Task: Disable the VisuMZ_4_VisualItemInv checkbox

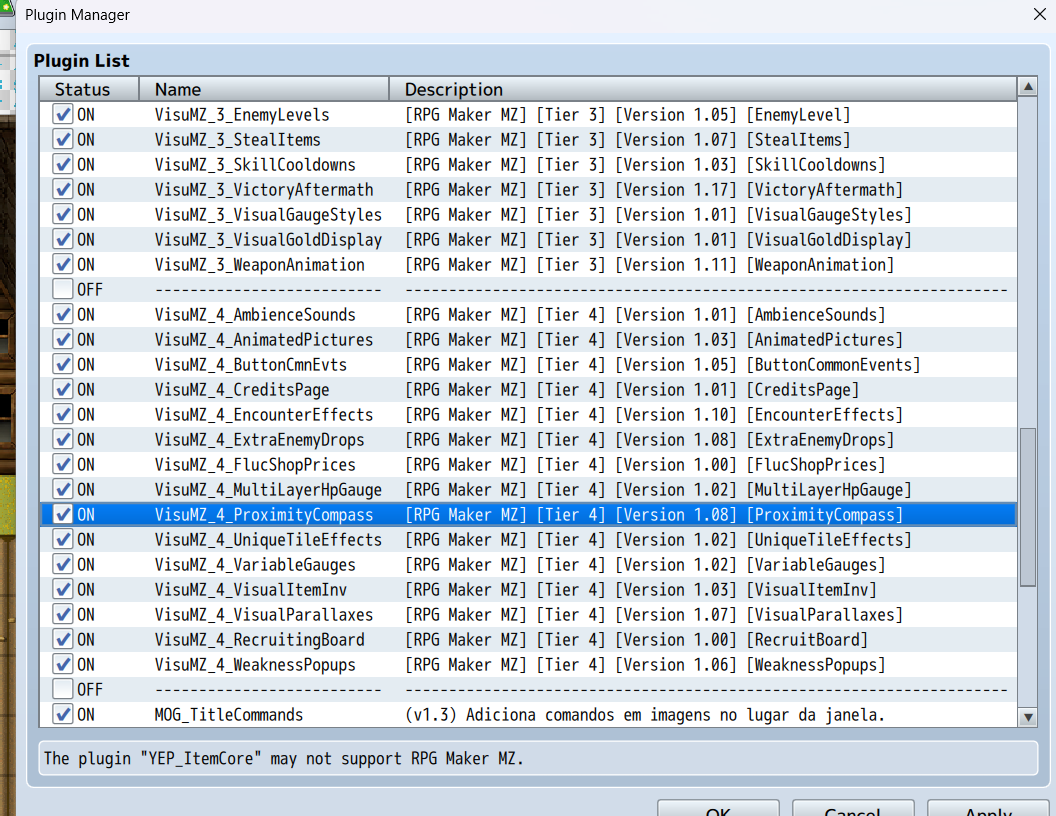Action: coord(63,590)
